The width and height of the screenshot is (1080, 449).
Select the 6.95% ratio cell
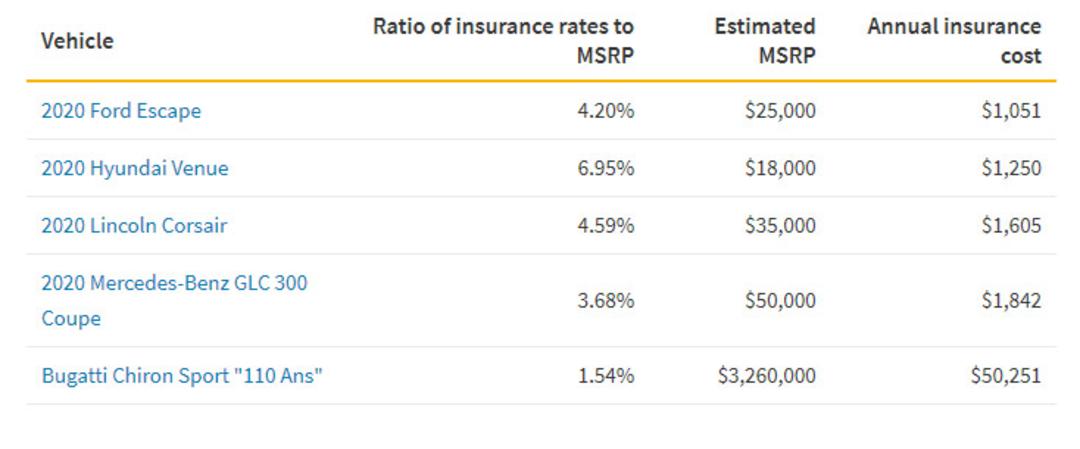coord(605,168)
